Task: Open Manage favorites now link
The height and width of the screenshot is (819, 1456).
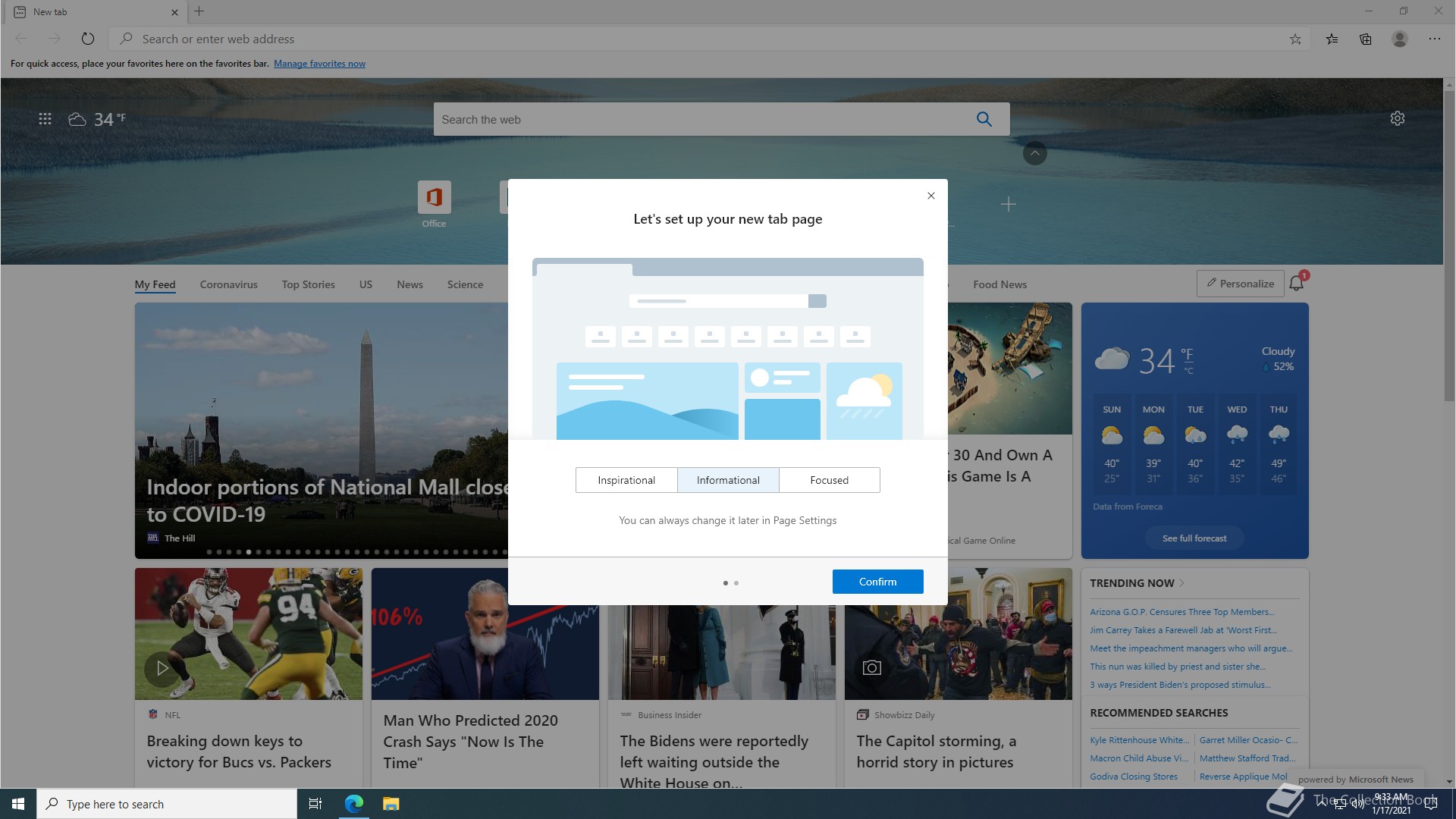Action: (x=320, y=64)
